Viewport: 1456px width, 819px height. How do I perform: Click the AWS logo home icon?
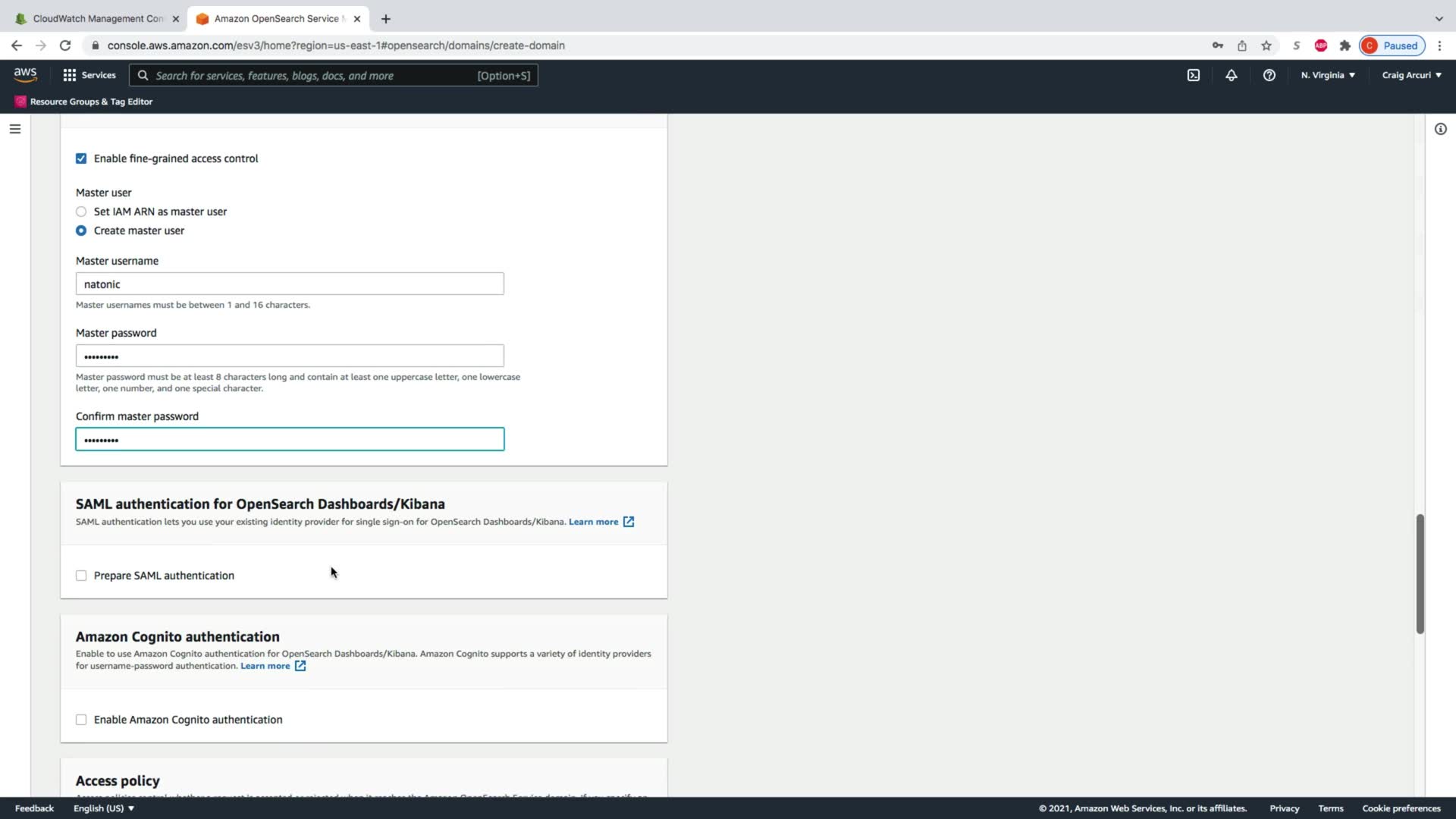click(25, 74)
